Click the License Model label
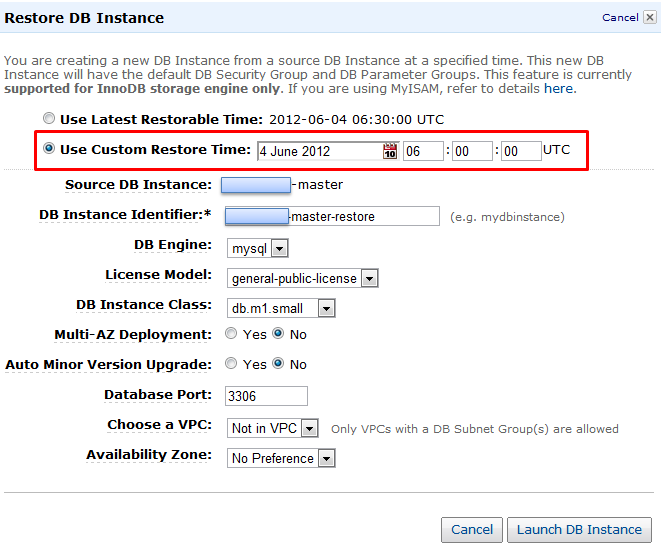Viewport: 661px width, 546px height. click(158, 274)
